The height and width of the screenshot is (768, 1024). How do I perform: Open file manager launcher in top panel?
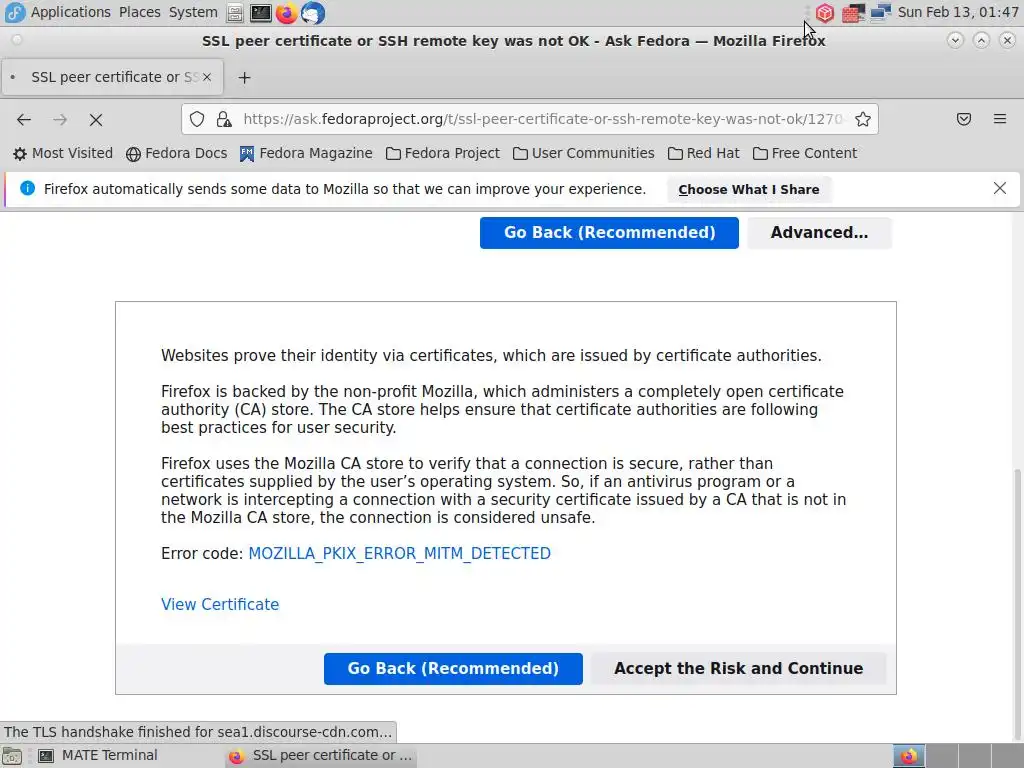(x=235, y=12)
